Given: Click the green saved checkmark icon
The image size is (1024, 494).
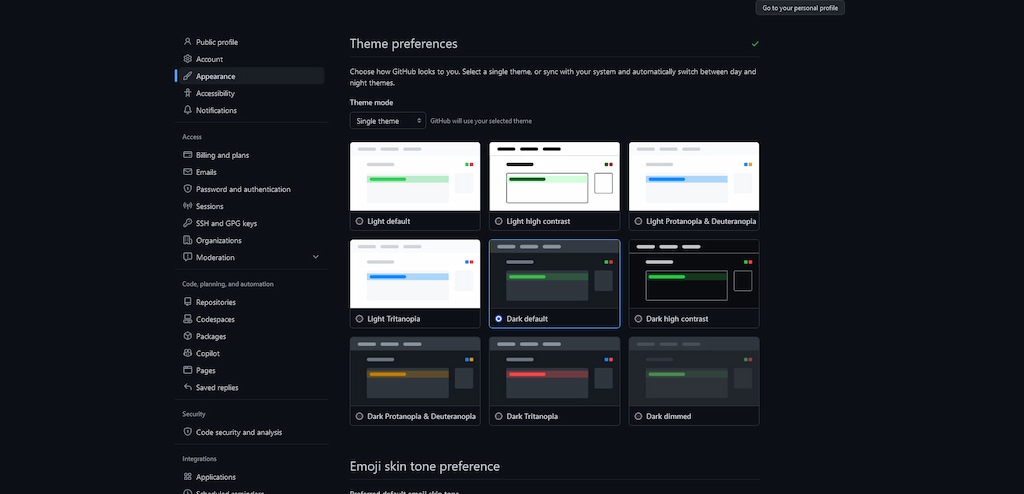Looking at the screenshot, I should (755, 44).
